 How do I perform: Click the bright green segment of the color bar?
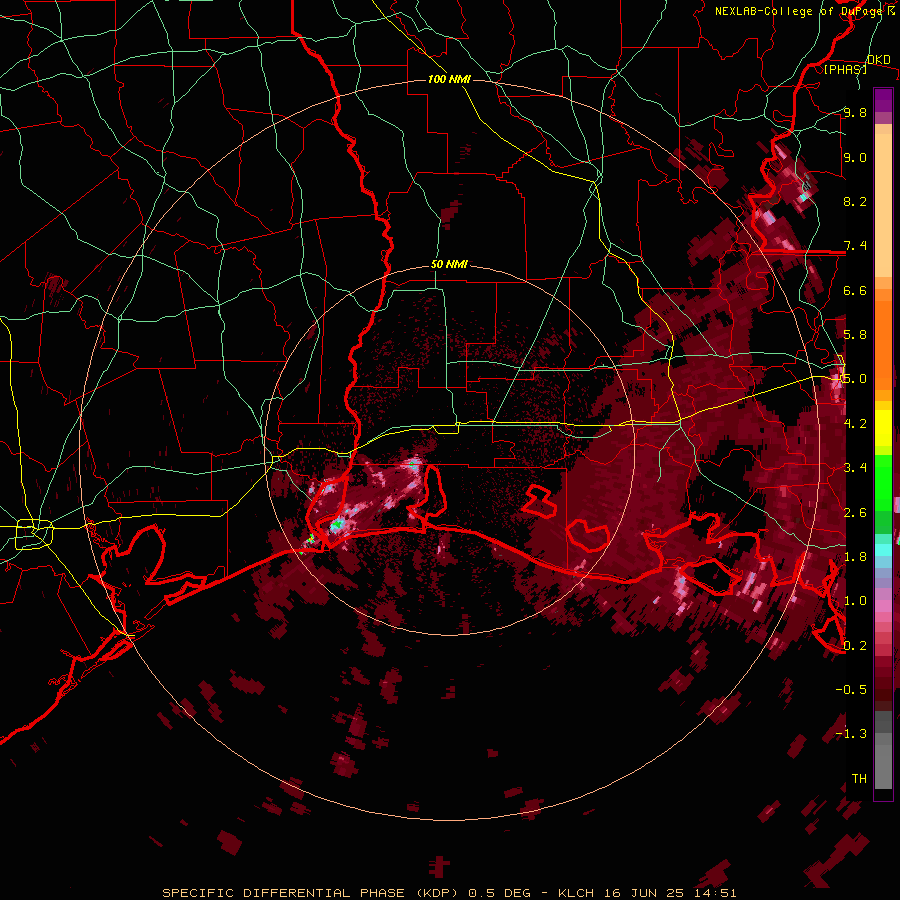pyautogui.click(x=883, y=483)
